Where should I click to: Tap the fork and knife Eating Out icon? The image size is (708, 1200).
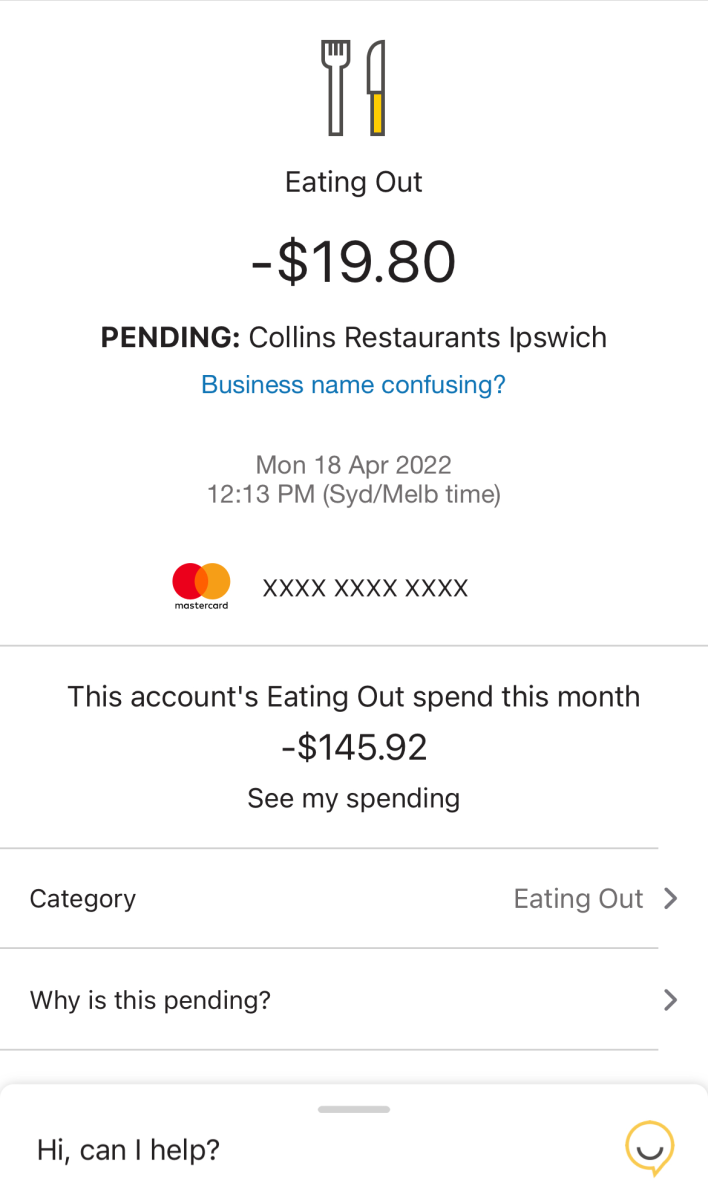click(353, 88)
